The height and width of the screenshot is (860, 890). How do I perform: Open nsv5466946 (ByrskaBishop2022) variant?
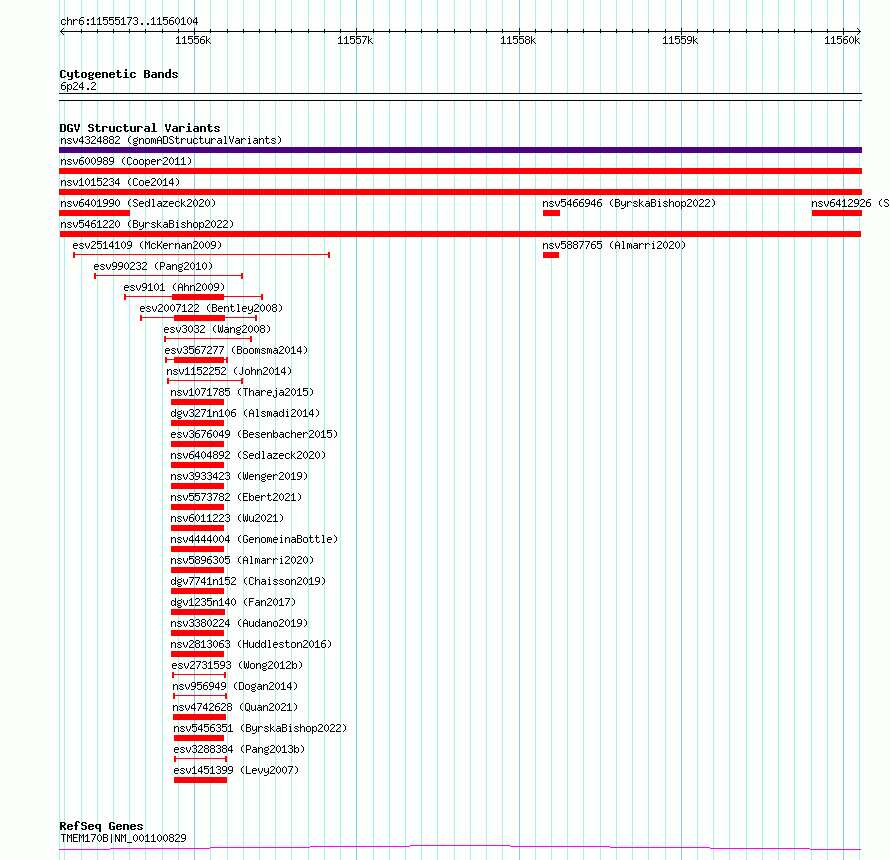point(629,203)
